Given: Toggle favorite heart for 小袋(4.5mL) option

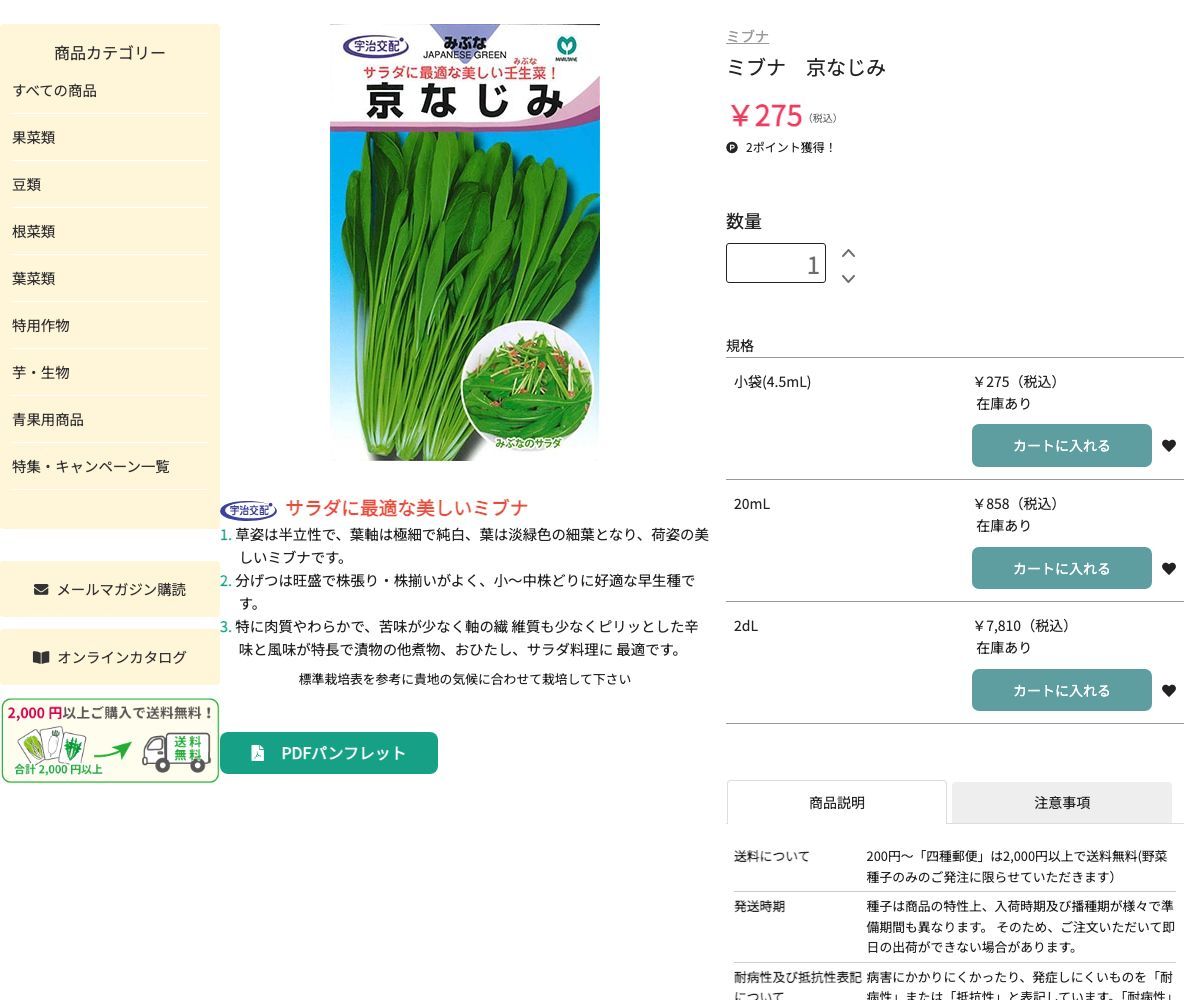Looking at the screenshot, I should [x=1169, y=446].
